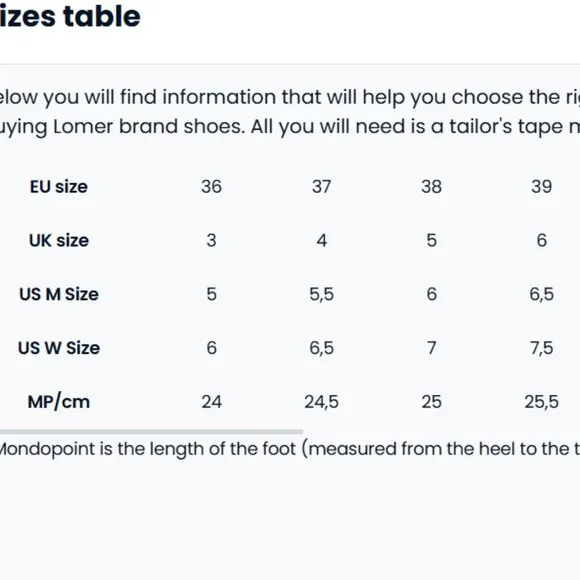
Task: Click EU size 36 cell
Action: (x=212, y=186)
